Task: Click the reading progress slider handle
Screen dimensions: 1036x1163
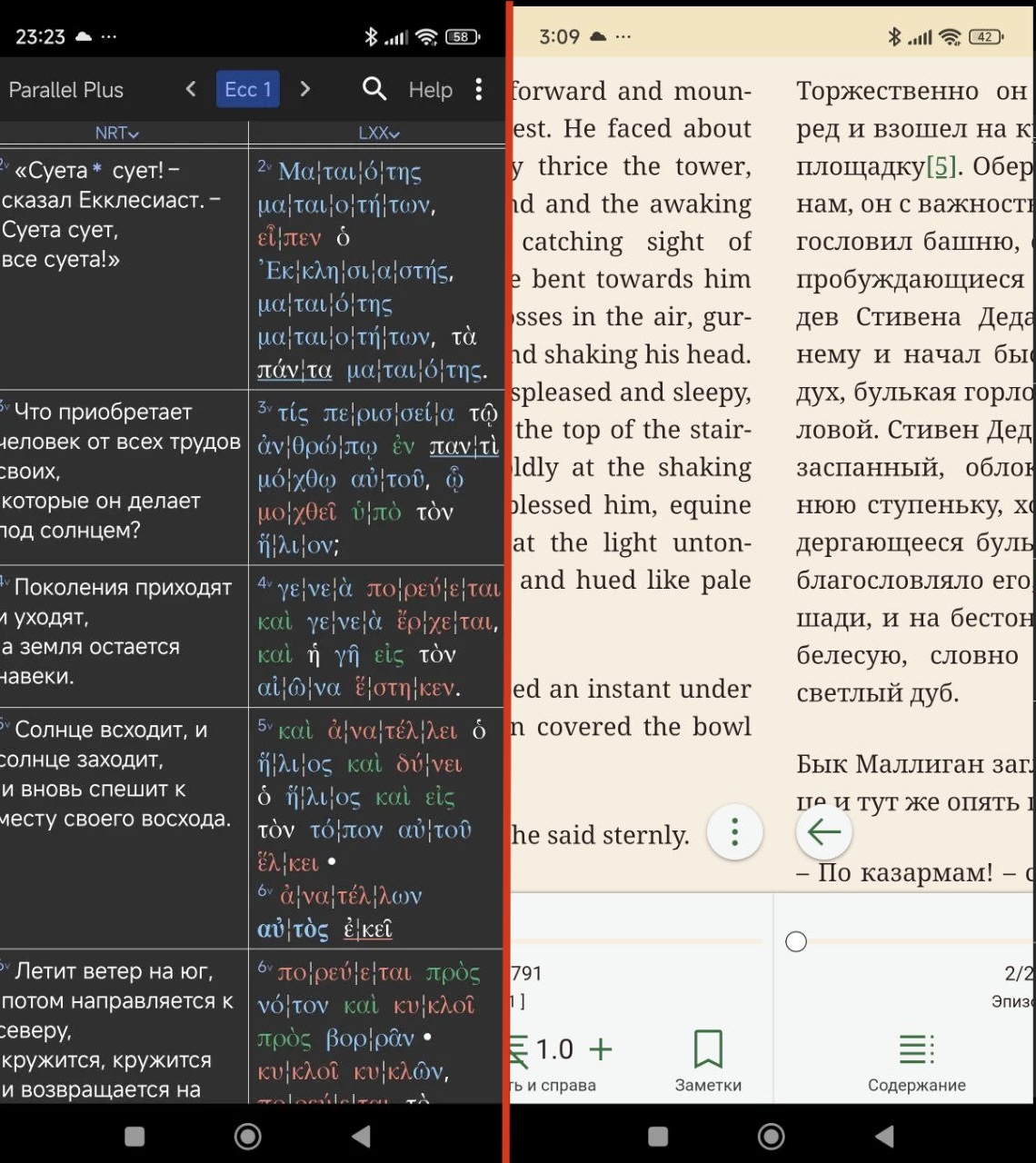Action: point(796,942)
